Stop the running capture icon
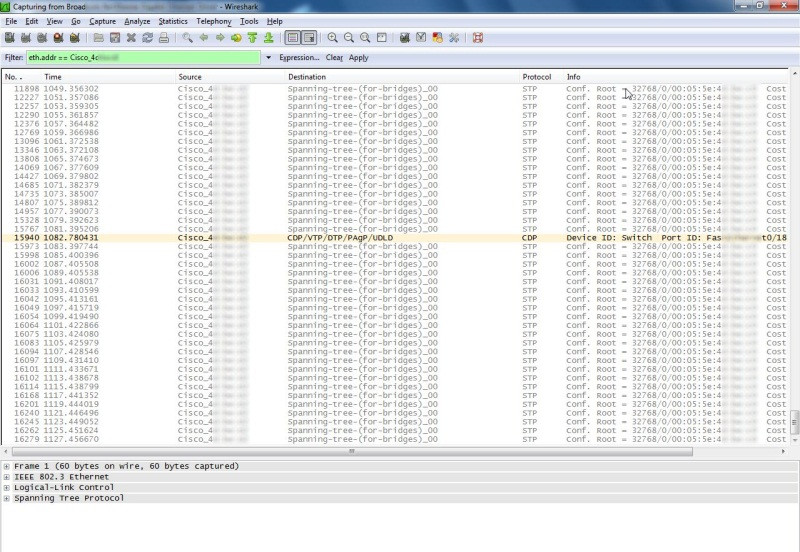 pyautogui.click(x=58, y=38)
